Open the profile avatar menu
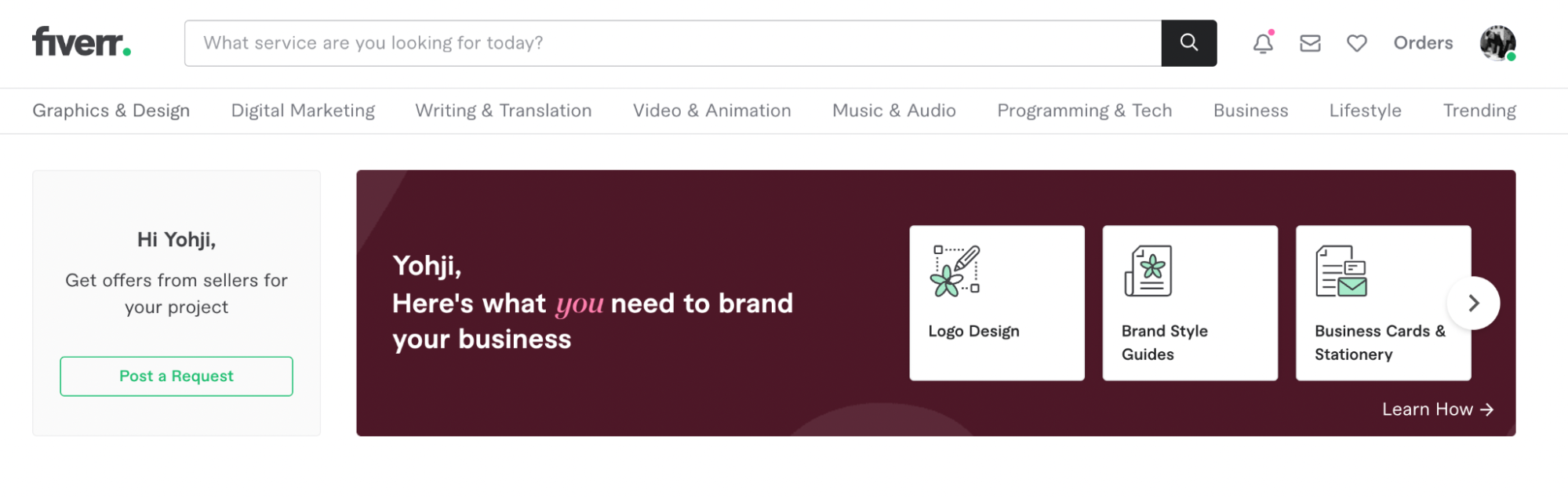 pyautogui.click(x=1497, y=43)
